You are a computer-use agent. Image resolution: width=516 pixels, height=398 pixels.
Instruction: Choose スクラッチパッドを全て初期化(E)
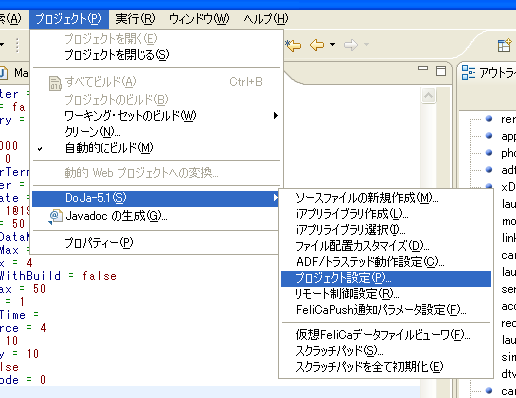[x=386, y=367]
